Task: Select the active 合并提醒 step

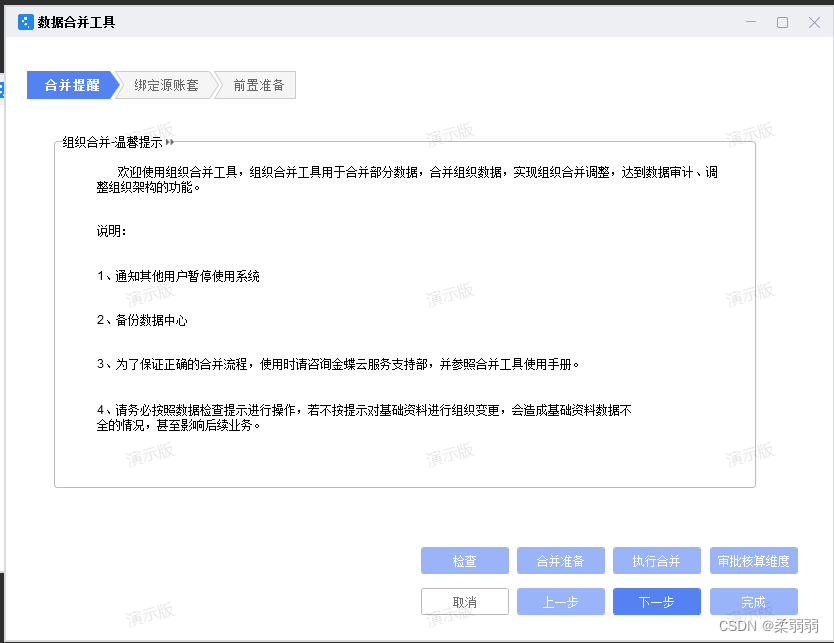Action: point(71,85)
